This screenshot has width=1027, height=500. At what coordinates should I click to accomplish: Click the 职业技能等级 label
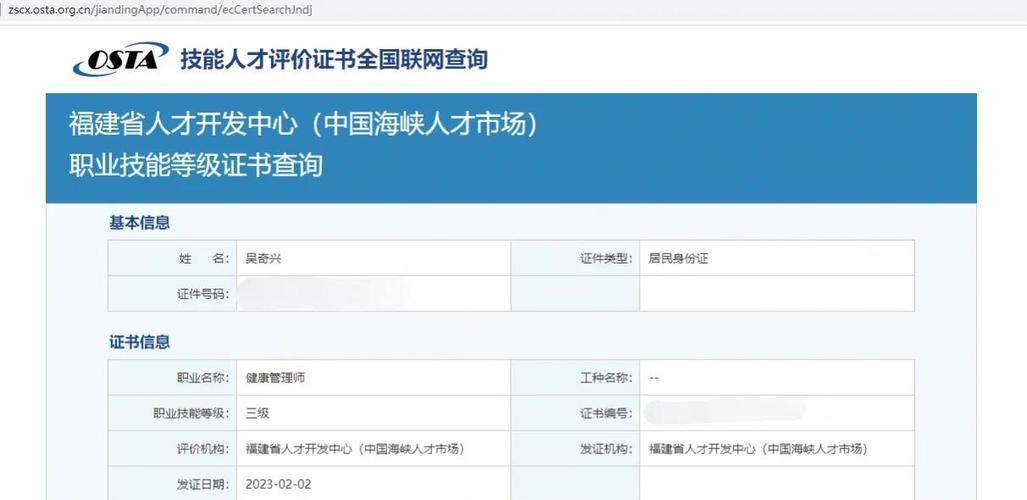click(x=191, y=413)
